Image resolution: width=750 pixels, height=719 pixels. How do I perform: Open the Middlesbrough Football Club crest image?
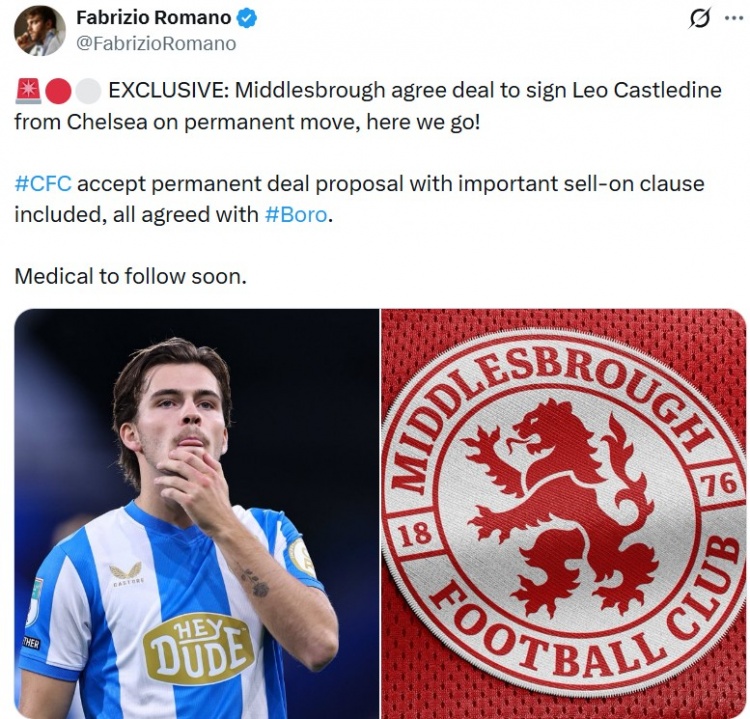coord(564,514)
